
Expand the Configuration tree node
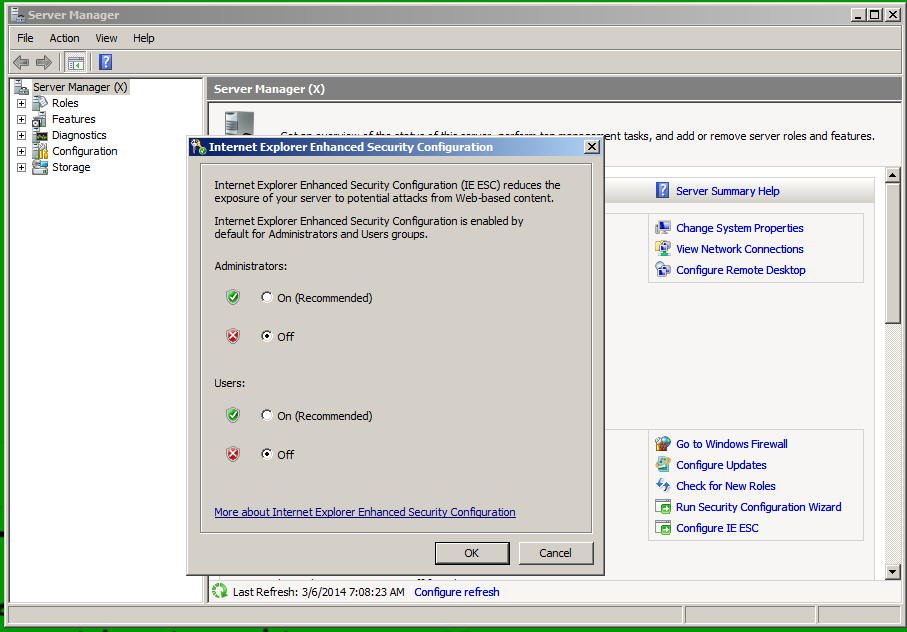tap(21, 151)
